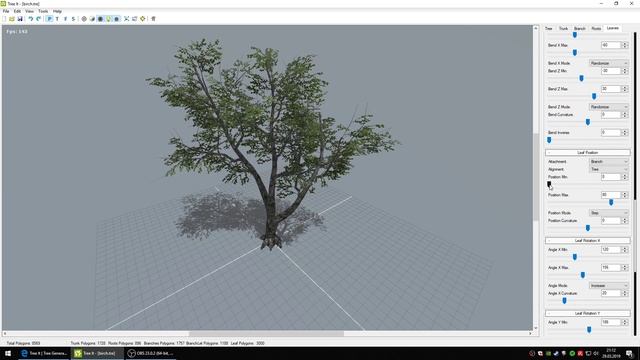Switch to the Trunk tab
The width and height of the screenshot is (640, 360).
tap(563, 29)
